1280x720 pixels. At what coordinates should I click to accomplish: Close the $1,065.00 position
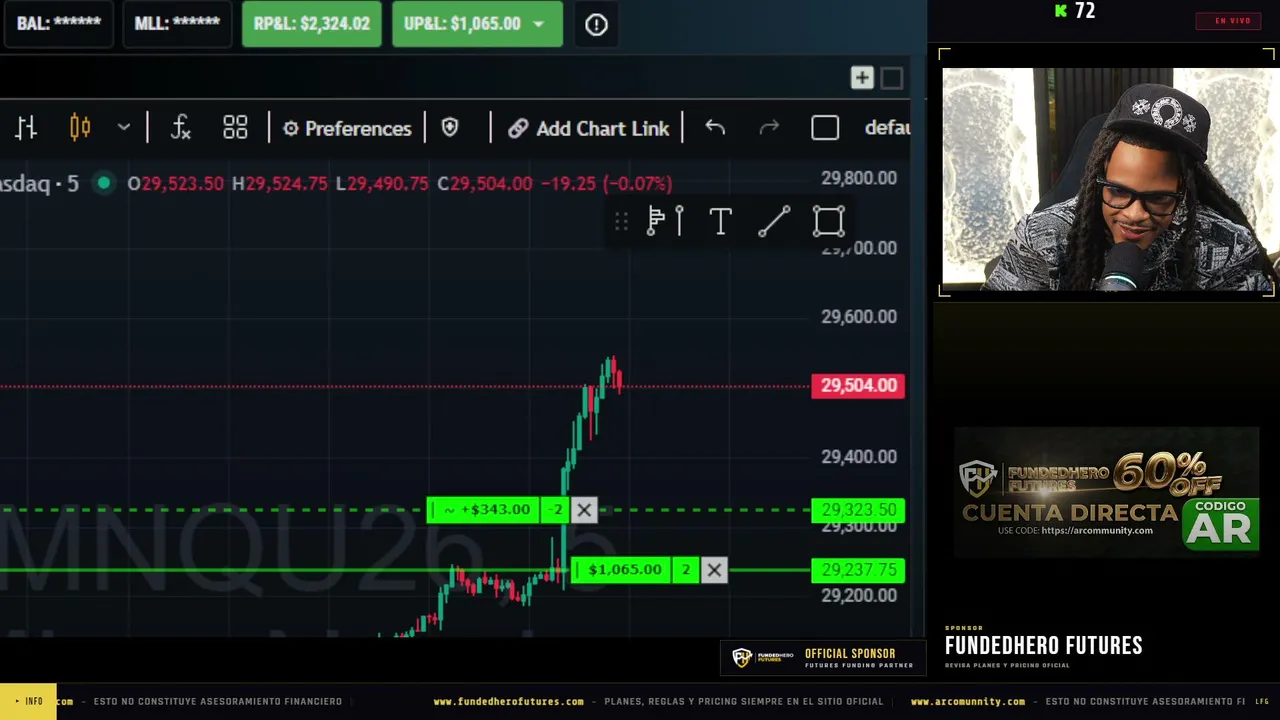(x=714, y=570)
